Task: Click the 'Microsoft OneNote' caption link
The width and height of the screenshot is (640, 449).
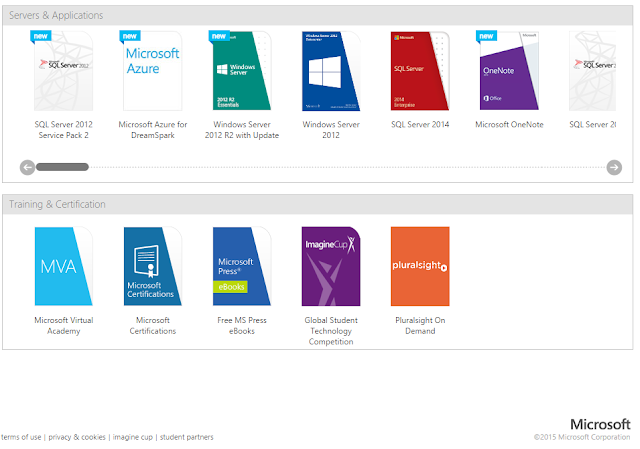Action: tap(509, 124)
